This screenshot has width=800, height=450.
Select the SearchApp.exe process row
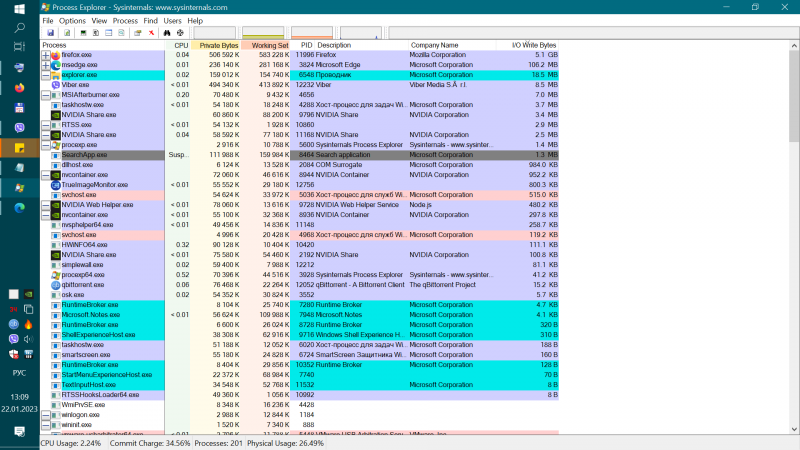pyautogui.click(x=299, y=155)
